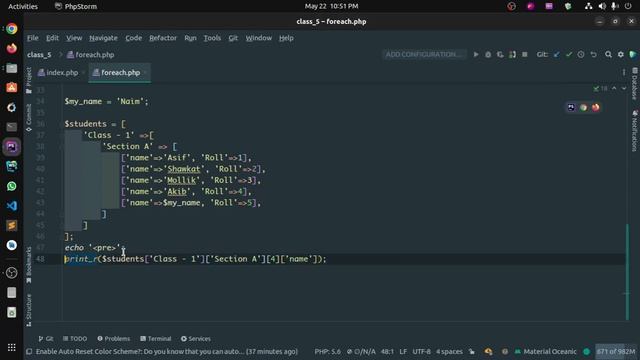
Task: Click the green circle status indicator
Action: pyautogui.click(x=587, y=351)
